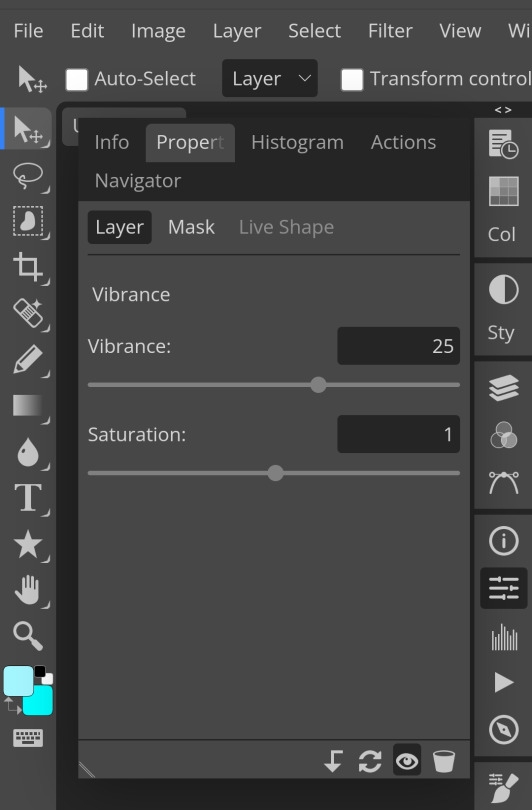Open the History panel icon
This screenshot has width=532, height=810.
(504, 145)
